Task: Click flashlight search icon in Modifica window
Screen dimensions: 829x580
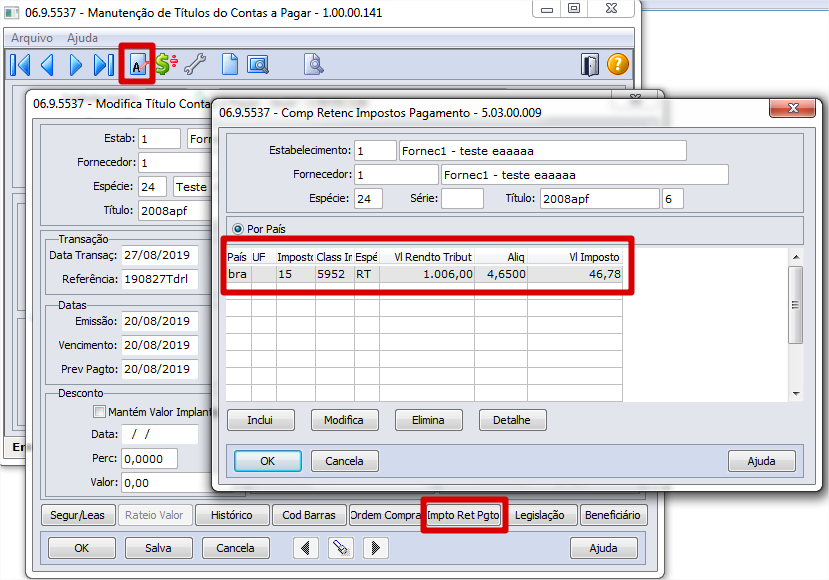Action: [x=340, y=548]
